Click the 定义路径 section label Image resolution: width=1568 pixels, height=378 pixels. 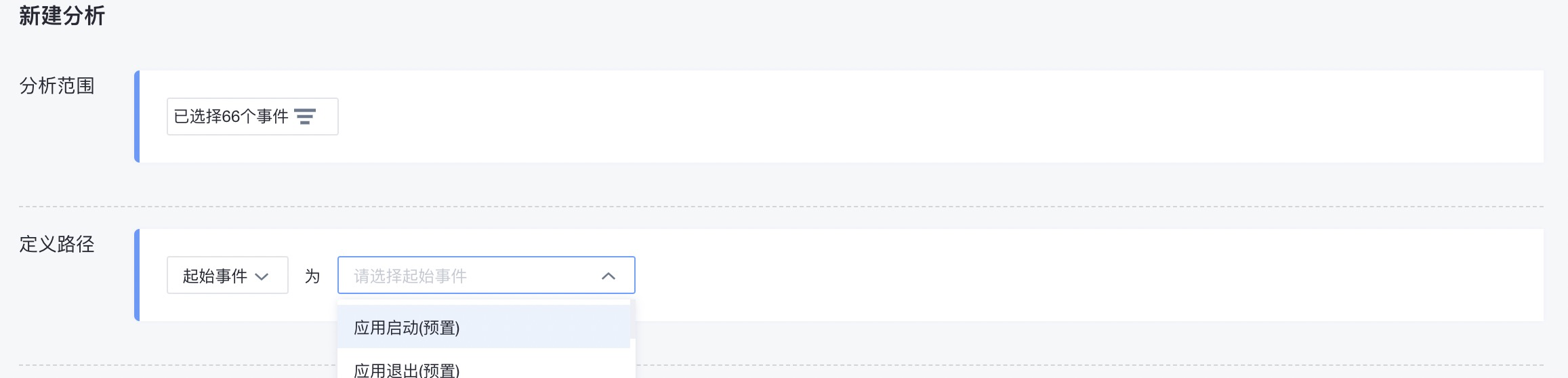57,245
